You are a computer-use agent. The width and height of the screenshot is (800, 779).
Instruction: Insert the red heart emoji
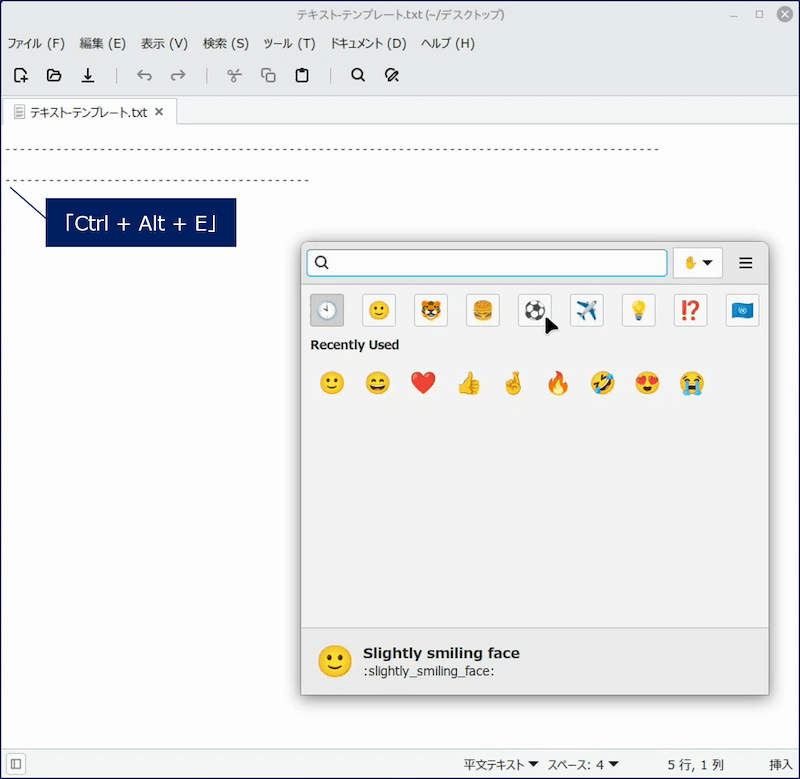[x=423, y=383]
